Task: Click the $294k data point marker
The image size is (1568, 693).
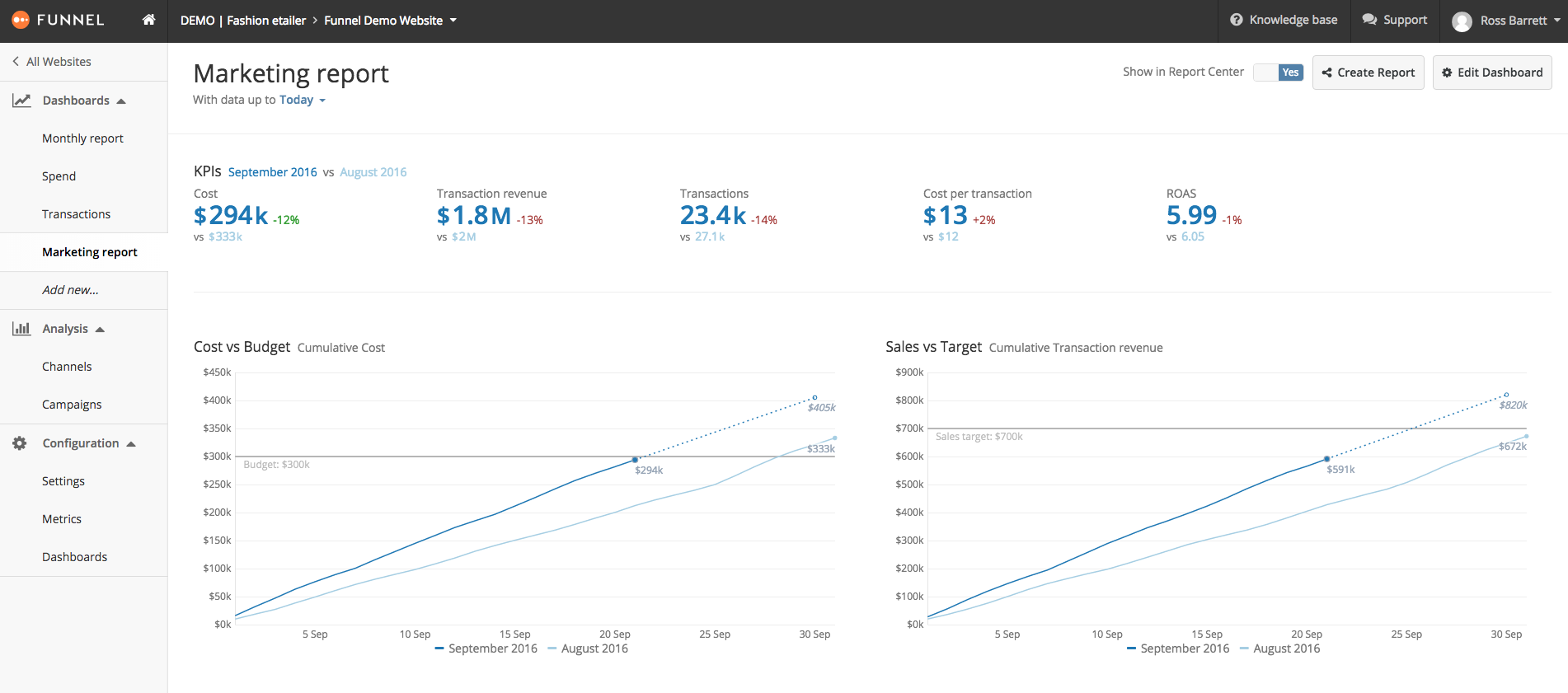Action: tap(635, 460)
